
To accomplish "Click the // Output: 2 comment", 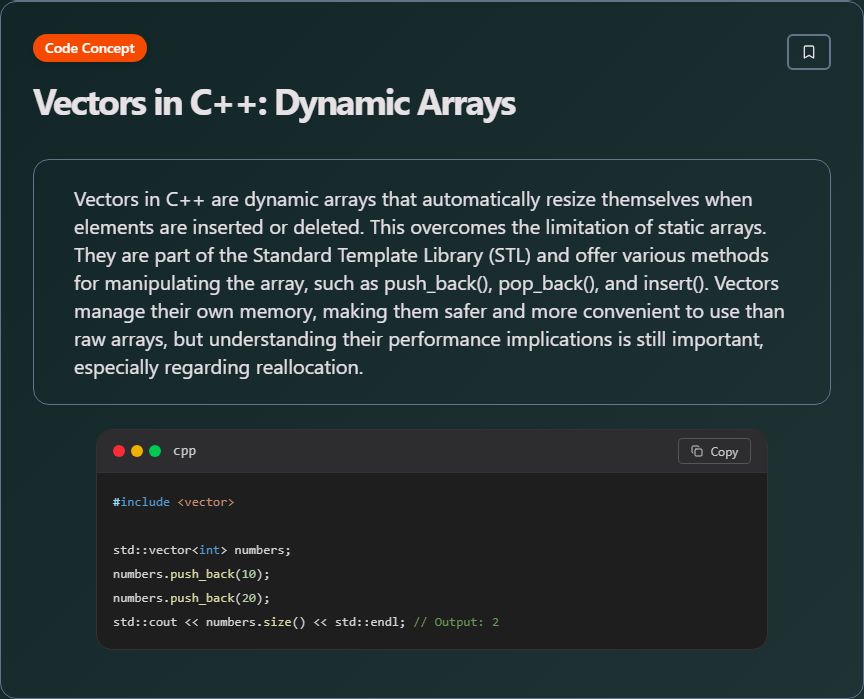I will [456, 622].
